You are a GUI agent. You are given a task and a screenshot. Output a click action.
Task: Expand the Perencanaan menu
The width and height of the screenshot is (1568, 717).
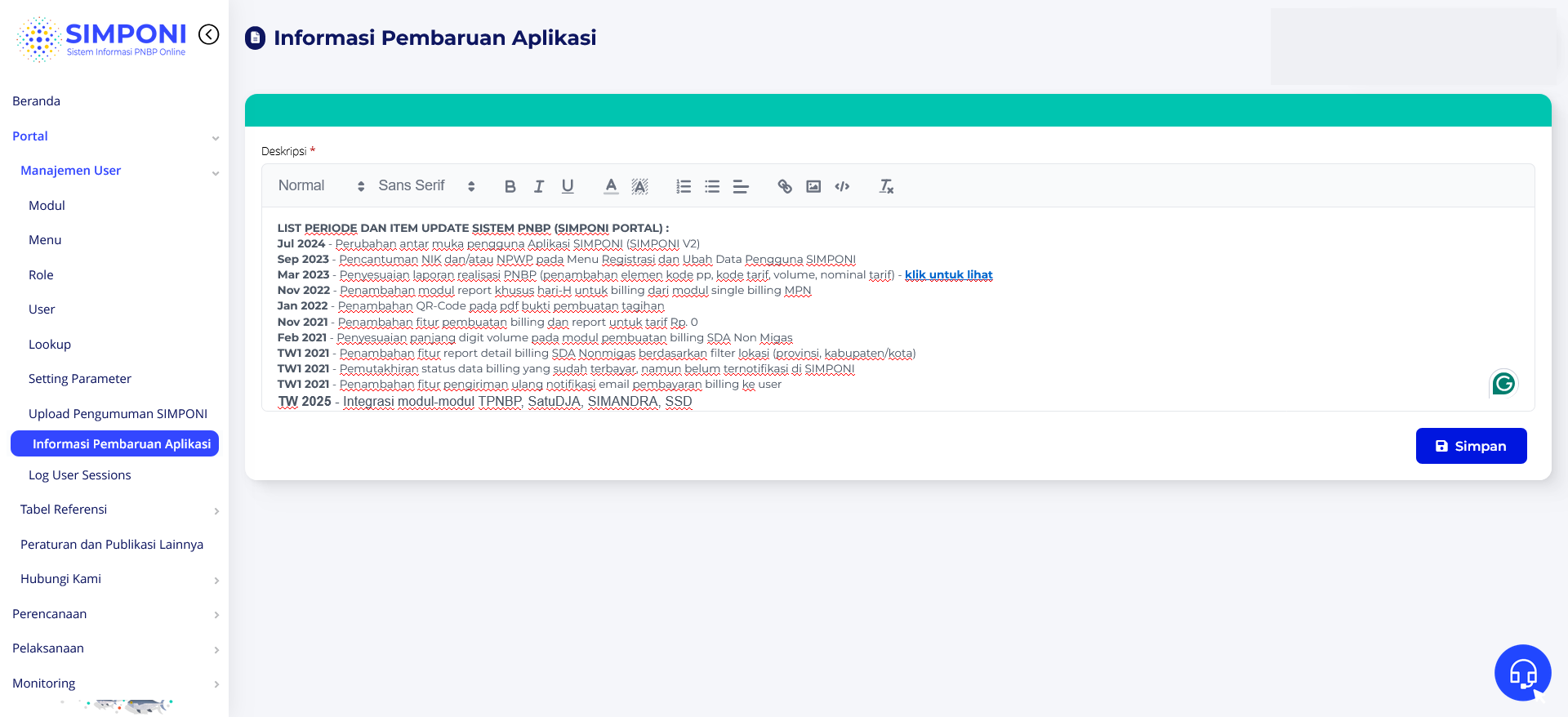pos(216,615)
